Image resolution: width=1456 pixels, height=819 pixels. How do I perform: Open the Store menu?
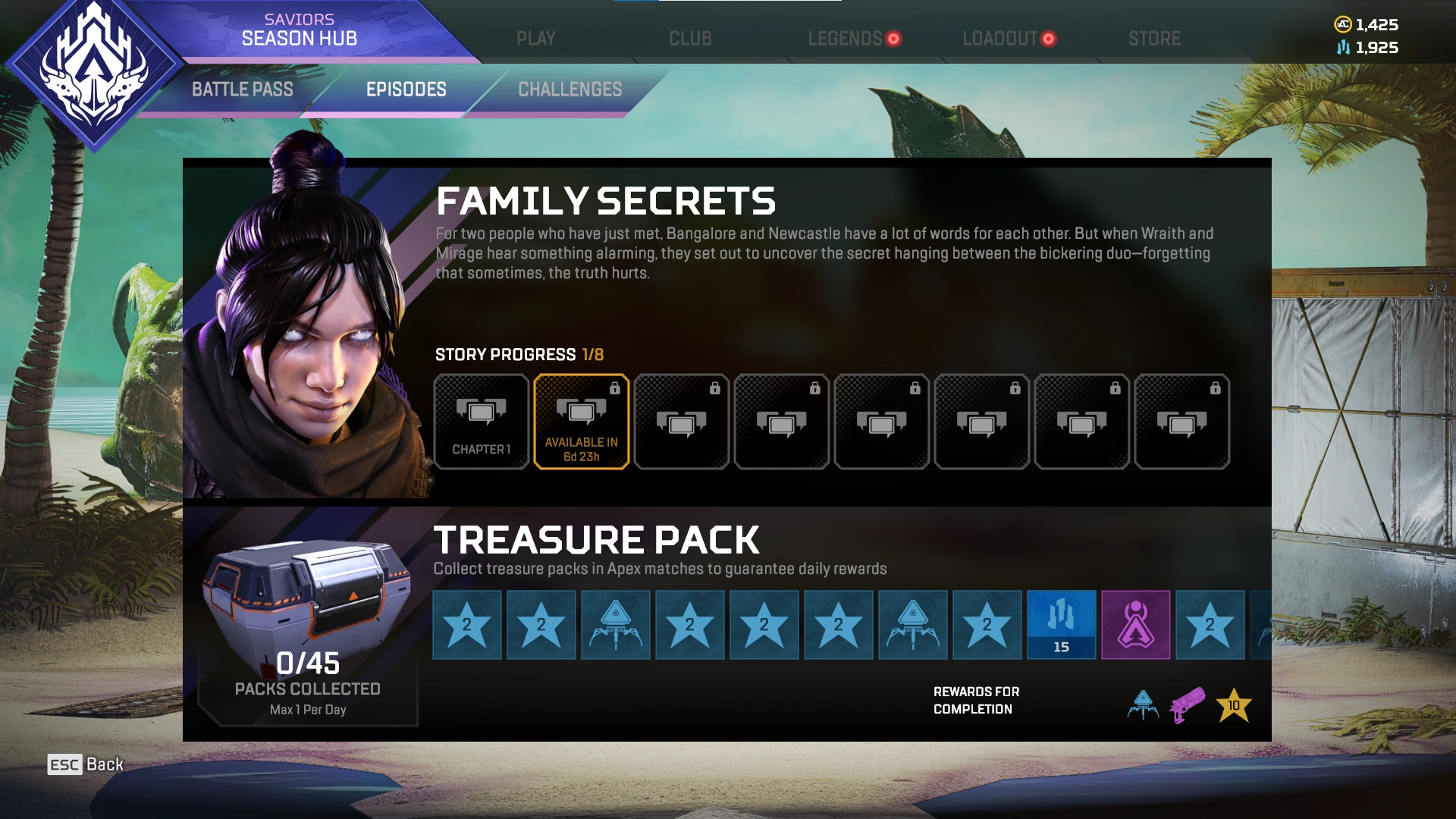click(1154, 39)
